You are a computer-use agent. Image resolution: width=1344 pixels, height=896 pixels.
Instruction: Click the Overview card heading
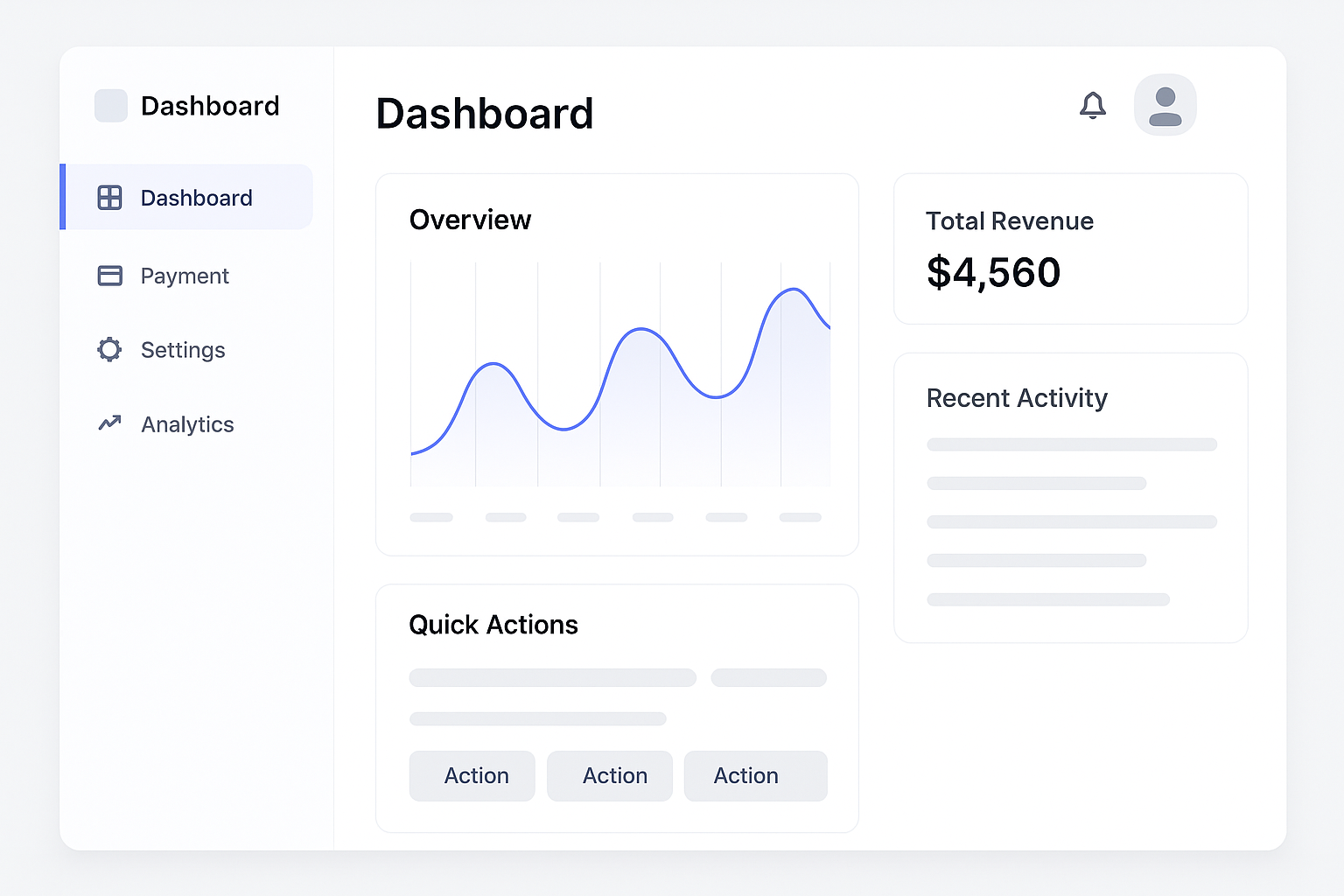tap(470, 220)
